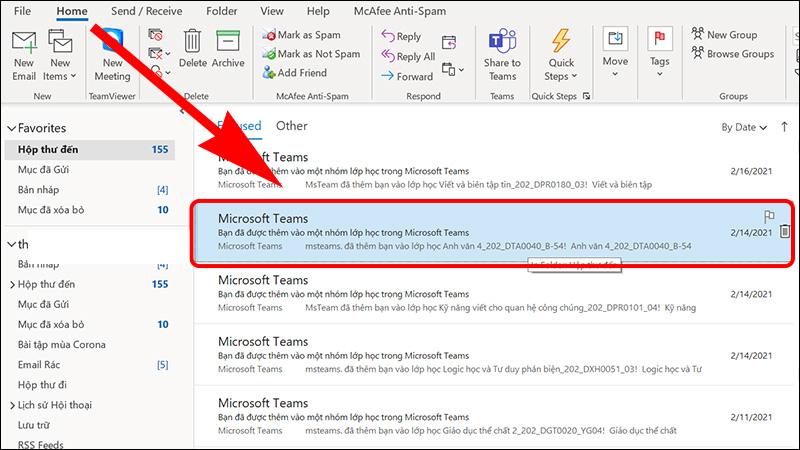Expand Hộp thư đến under the account
800x450 pixels.
(12, 285)
